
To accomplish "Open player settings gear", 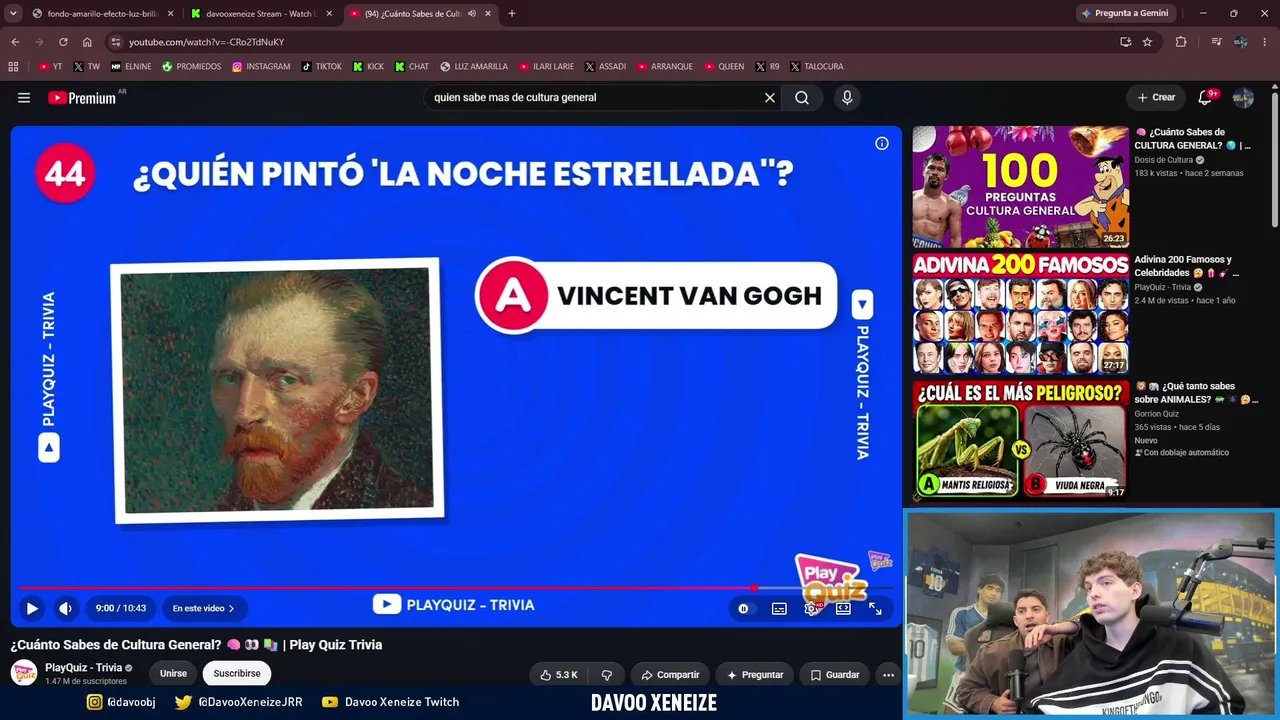I will coord(811,608).
